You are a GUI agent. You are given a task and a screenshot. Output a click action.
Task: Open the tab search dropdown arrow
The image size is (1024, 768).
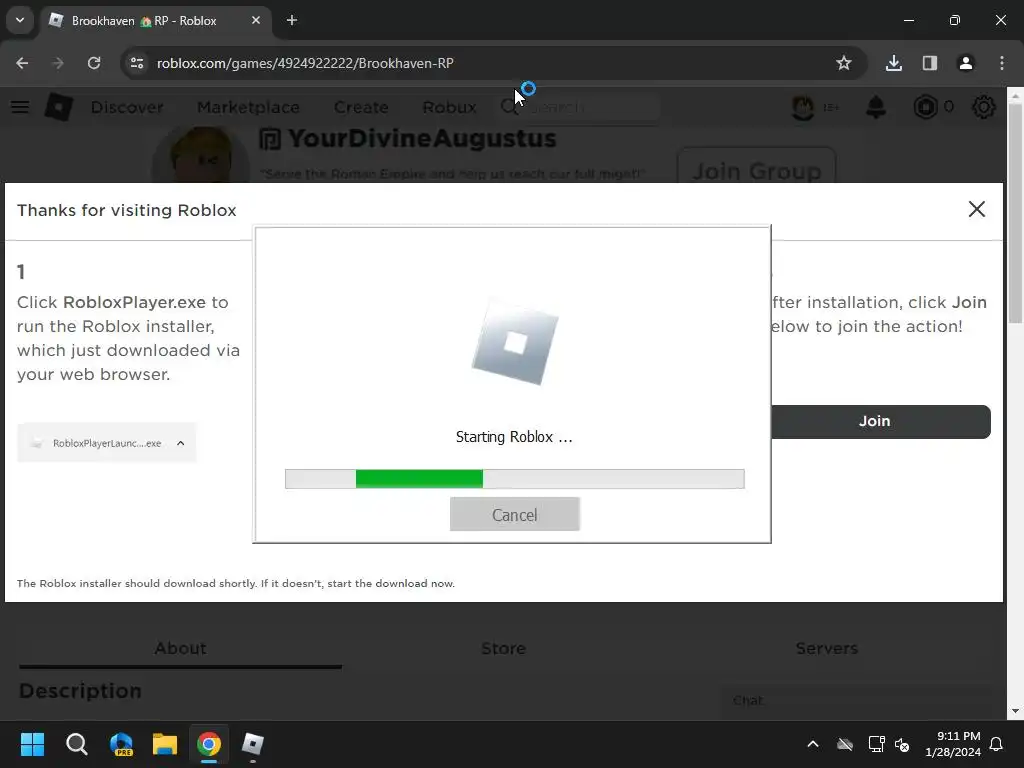point(20,20)
